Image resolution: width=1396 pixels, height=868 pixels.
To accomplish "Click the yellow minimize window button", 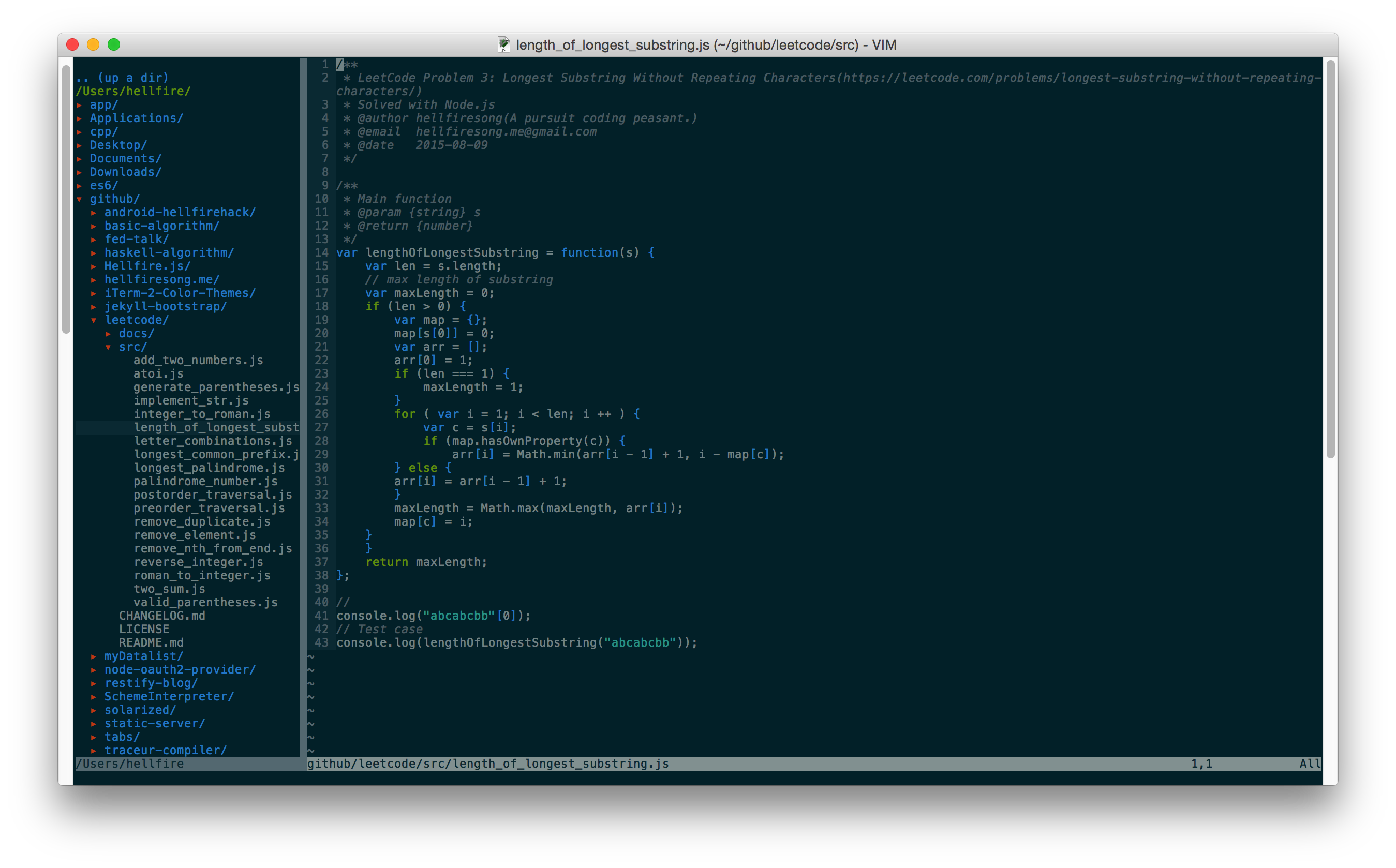I will pyautogui.click(x=93, y=45).
